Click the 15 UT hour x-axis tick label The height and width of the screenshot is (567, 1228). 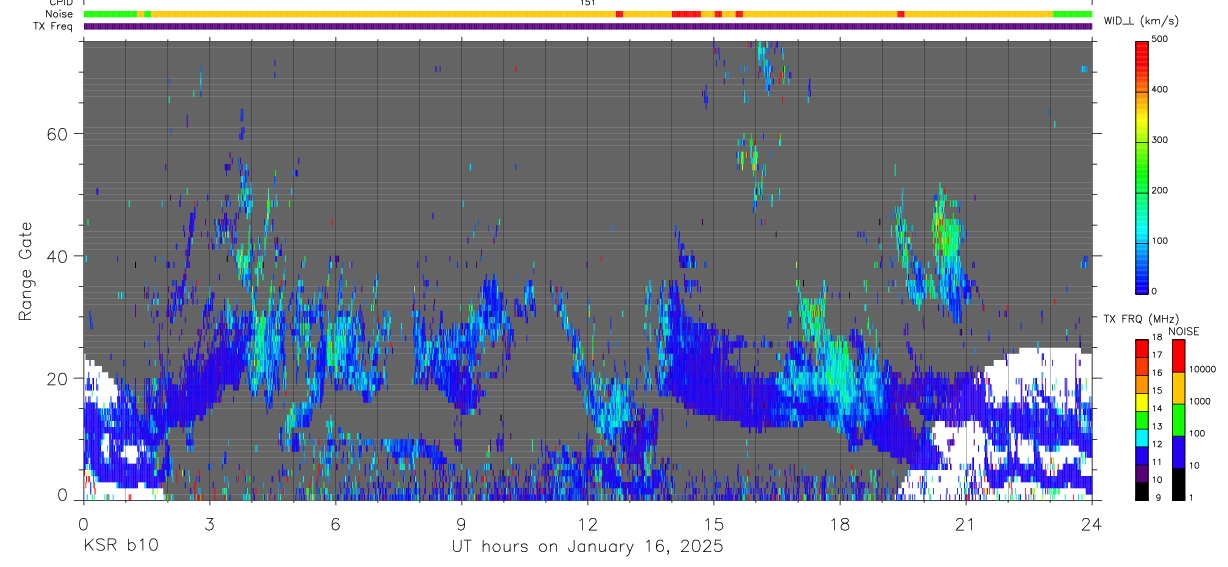(713, 523)
